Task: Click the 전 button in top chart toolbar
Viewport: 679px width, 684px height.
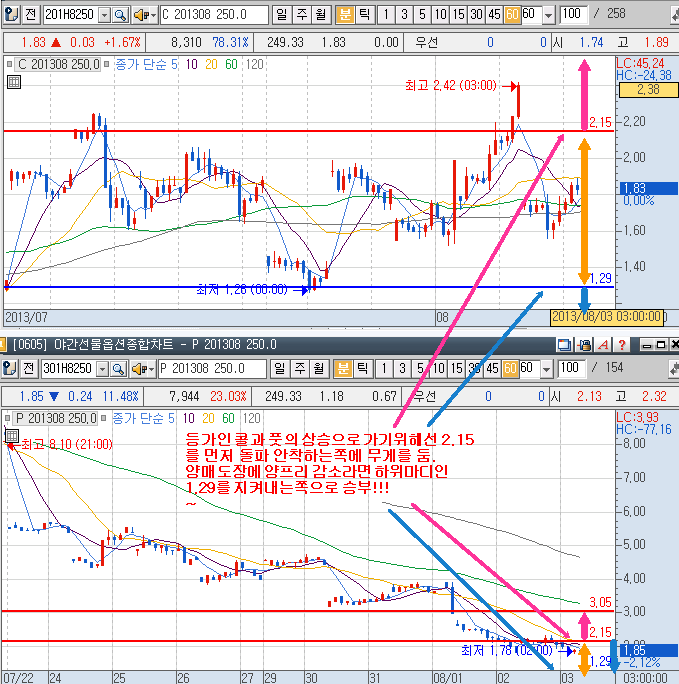Action: 29,15
